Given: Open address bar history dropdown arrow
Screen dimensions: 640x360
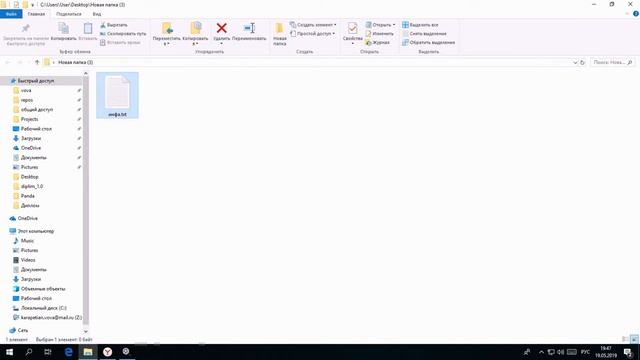Looking at the screenshot, I should coord(575,62).
